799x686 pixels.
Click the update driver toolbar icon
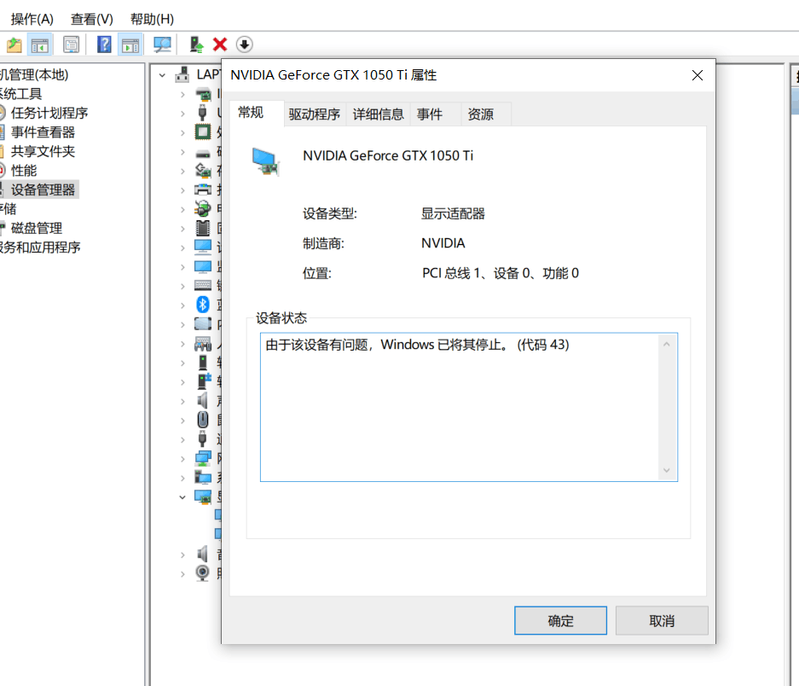pyautogui.click(x=196, y=45)
